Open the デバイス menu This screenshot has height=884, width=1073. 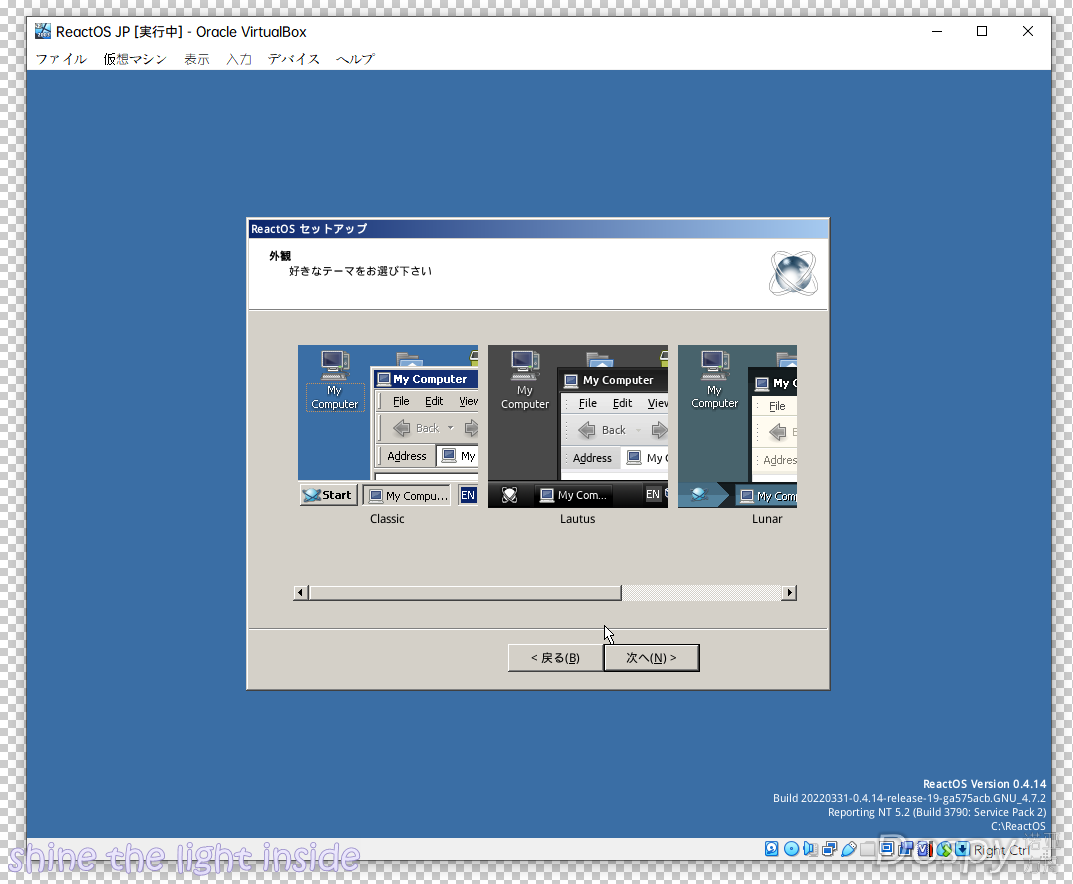294,59
